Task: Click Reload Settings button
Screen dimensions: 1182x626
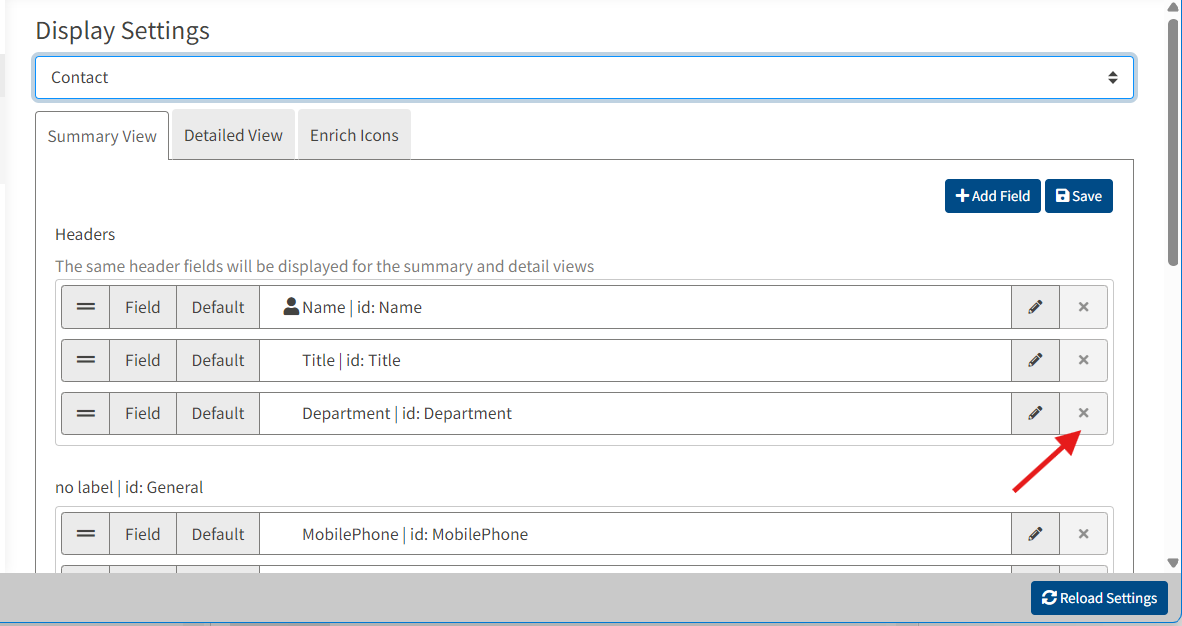Action: click(1099, 598)
